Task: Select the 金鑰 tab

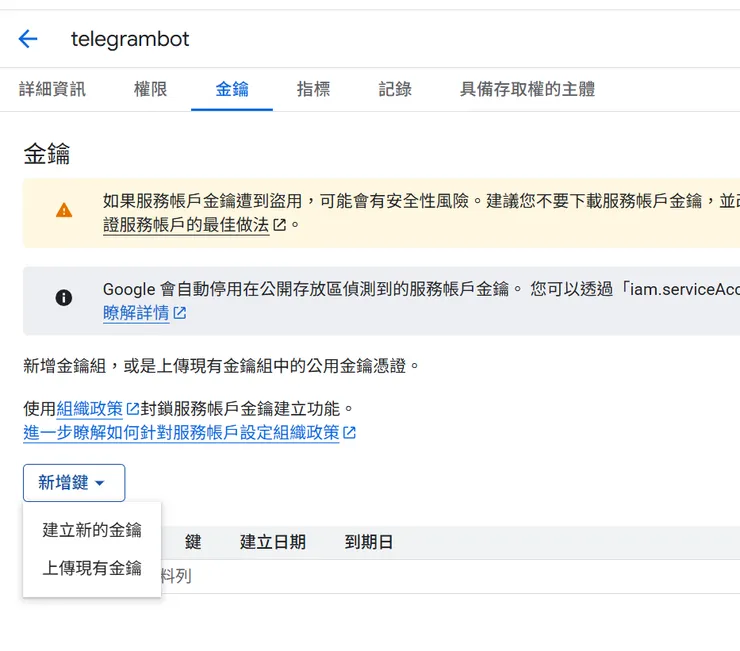Action: (232, 89)
